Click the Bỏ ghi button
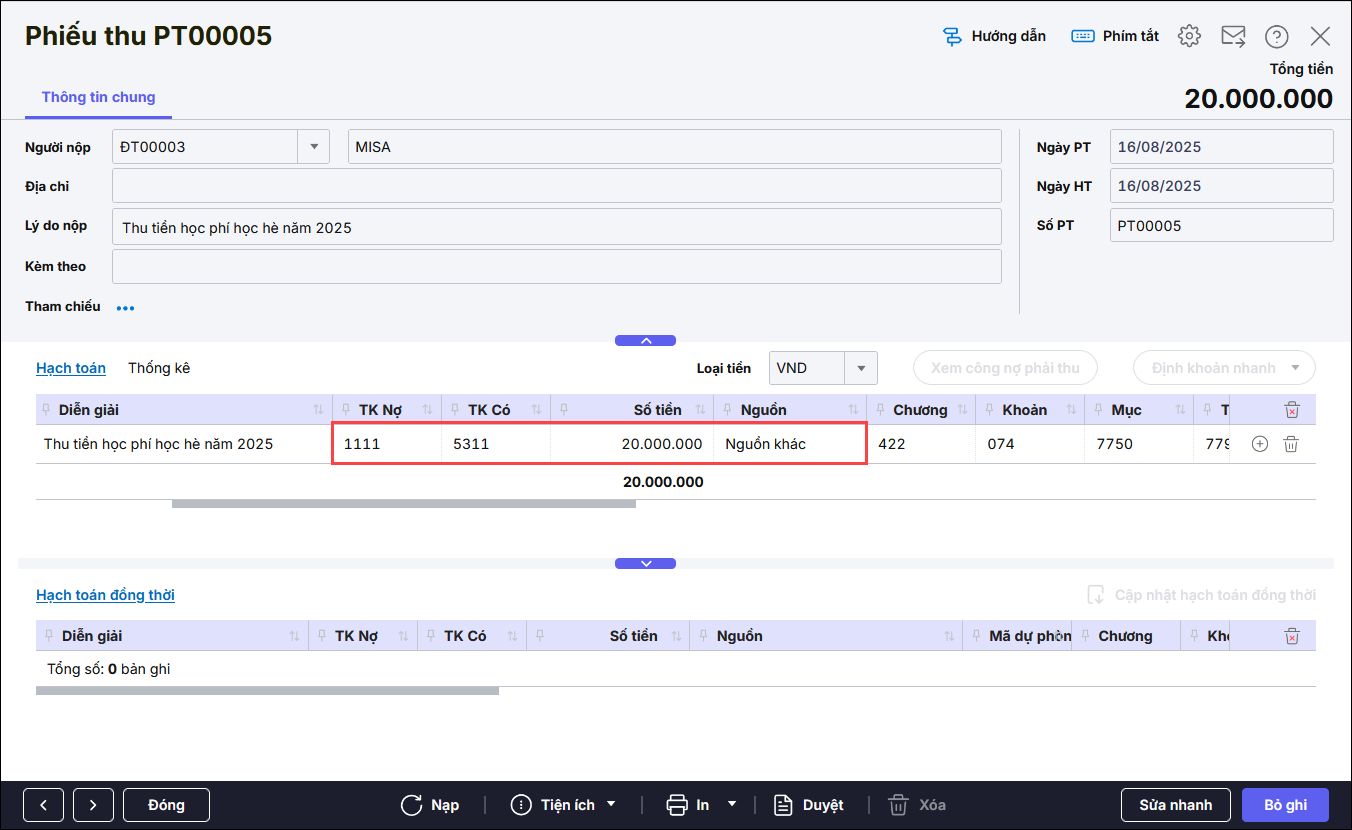 click(x=1285, y=805)
